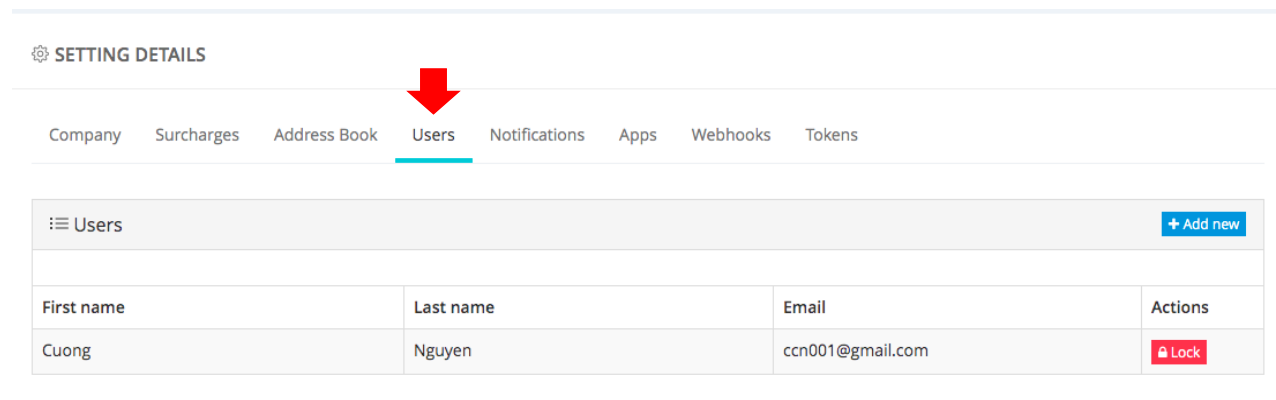
Task: Switch to the Surcharges tab
Action: point(197,134)
